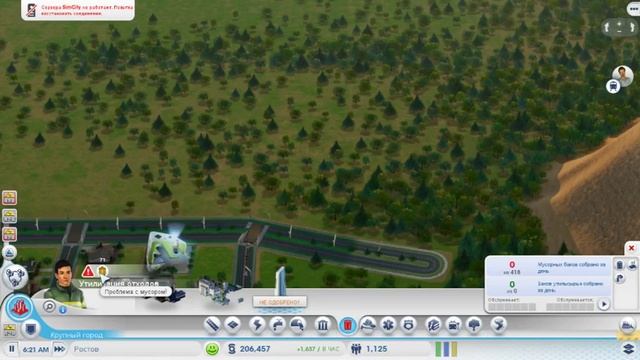Open the Sewage menu
The height and width of the screenshot is (360, 640).
pos(298,325)
